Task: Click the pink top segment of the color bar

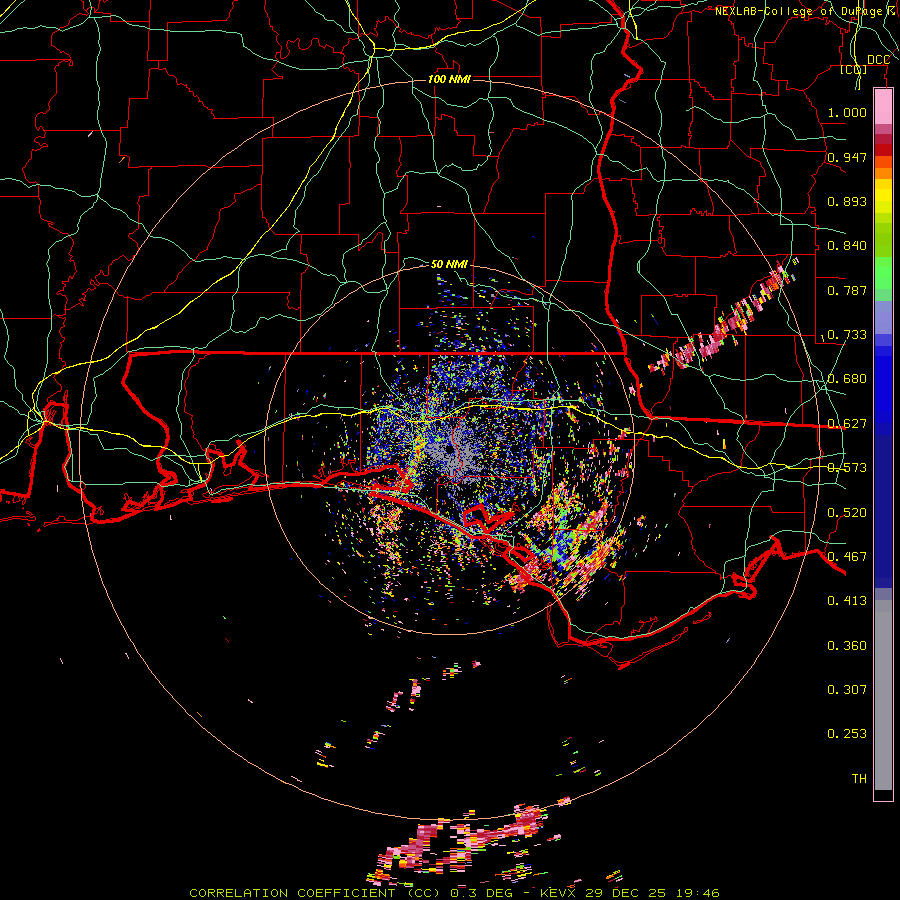Action: click(x=883, y=107)
